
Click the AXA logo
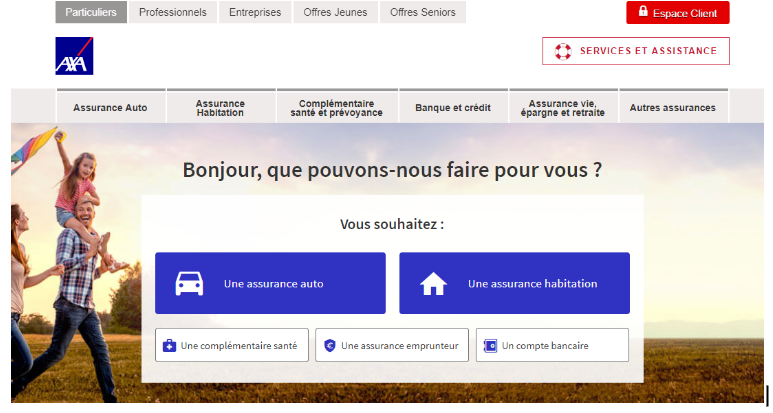(x=74, y=56)
